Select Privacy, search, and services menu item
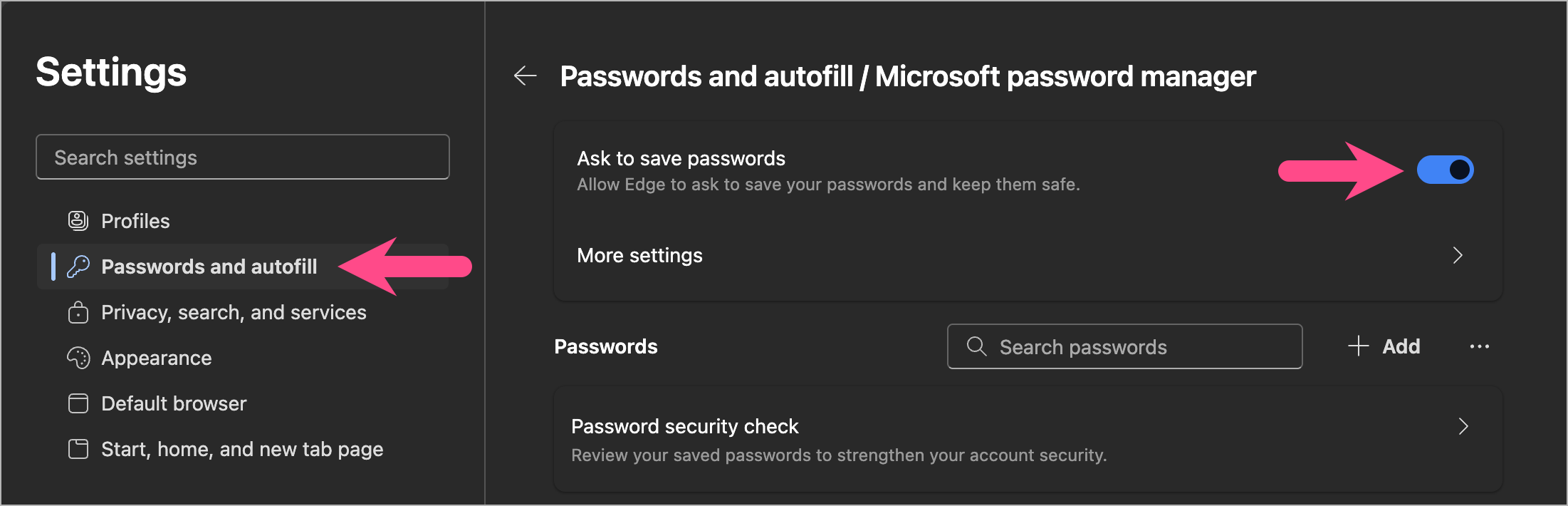The height and width of the screenshot is (506, 1568). [x=234, y=312]
